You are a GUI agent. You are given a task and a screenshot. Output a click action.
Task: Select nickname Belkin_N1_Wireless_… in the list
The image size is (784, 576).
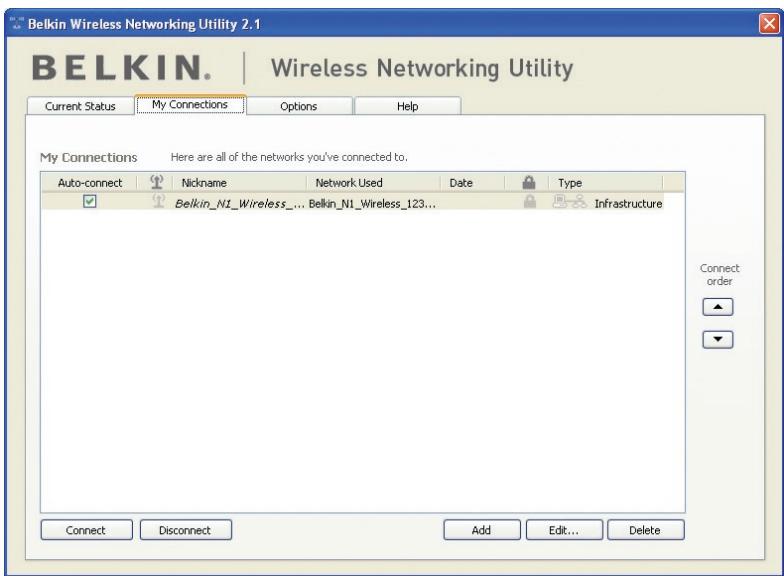tap(240, 204)
